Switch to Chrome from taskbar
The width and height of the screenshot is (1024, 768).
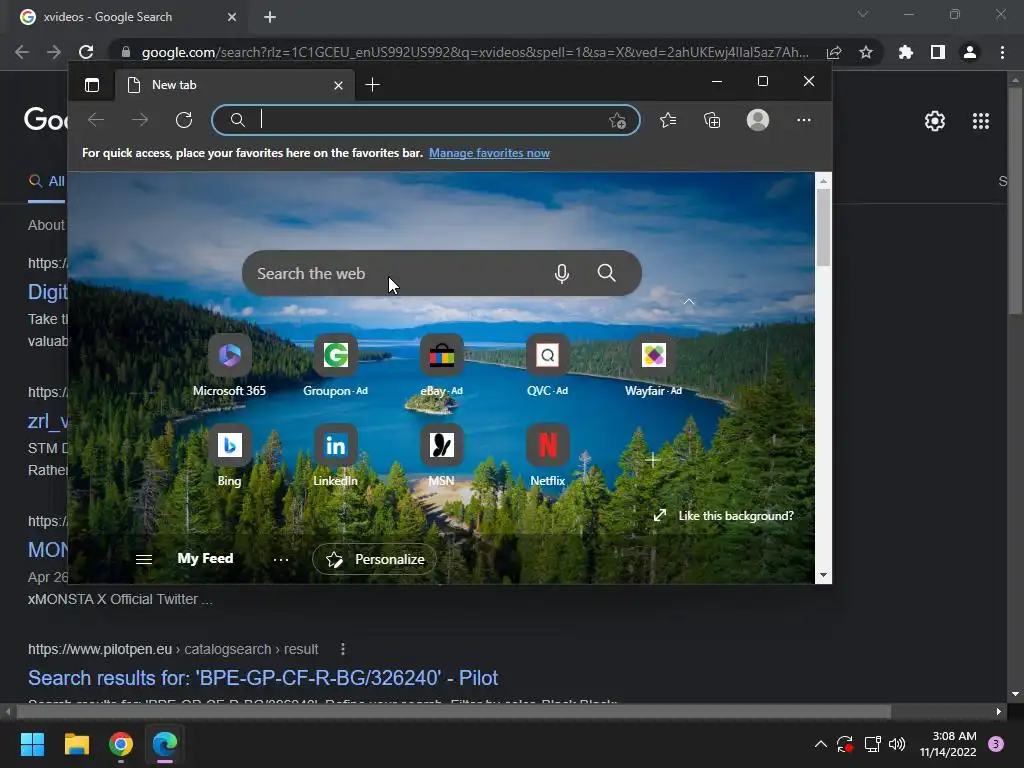121,744
